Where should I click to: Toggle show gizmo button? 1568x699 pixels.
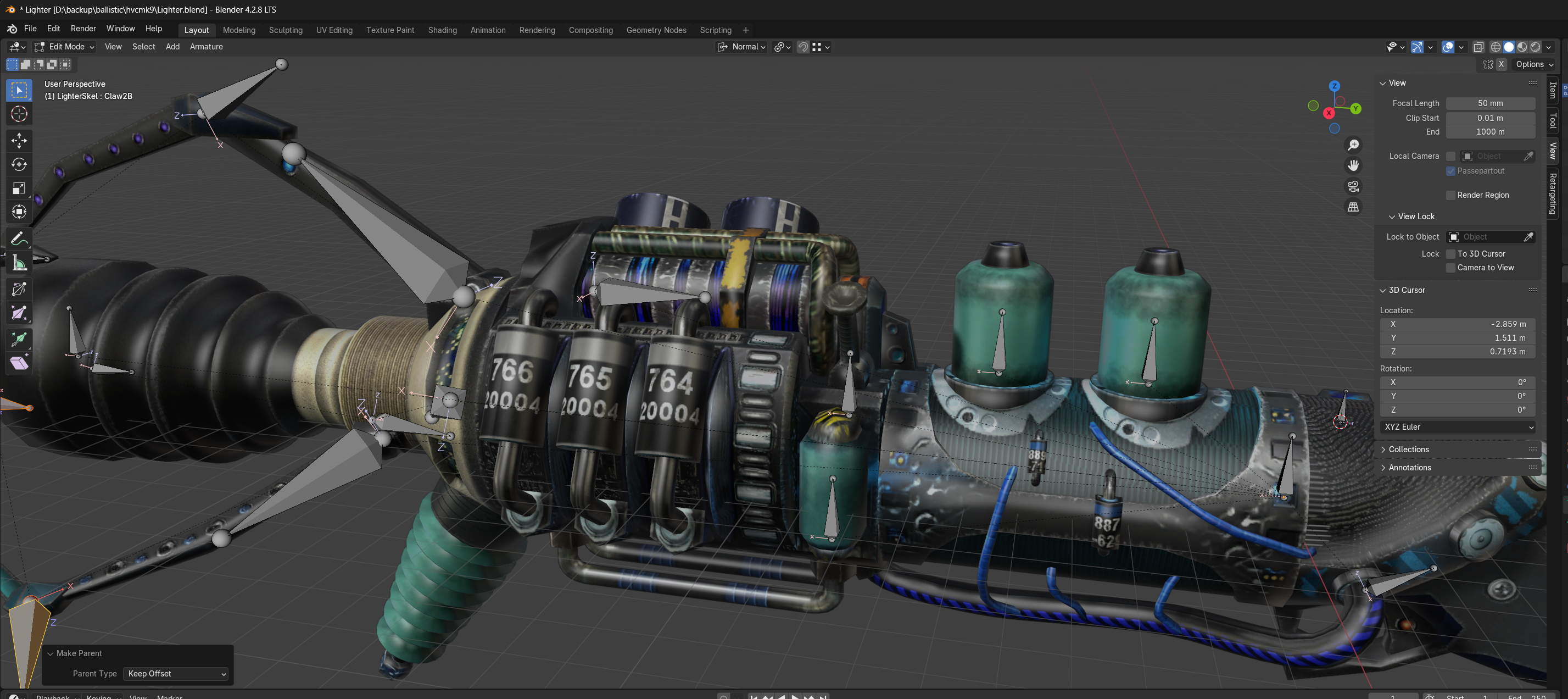tap(1417, 47)
